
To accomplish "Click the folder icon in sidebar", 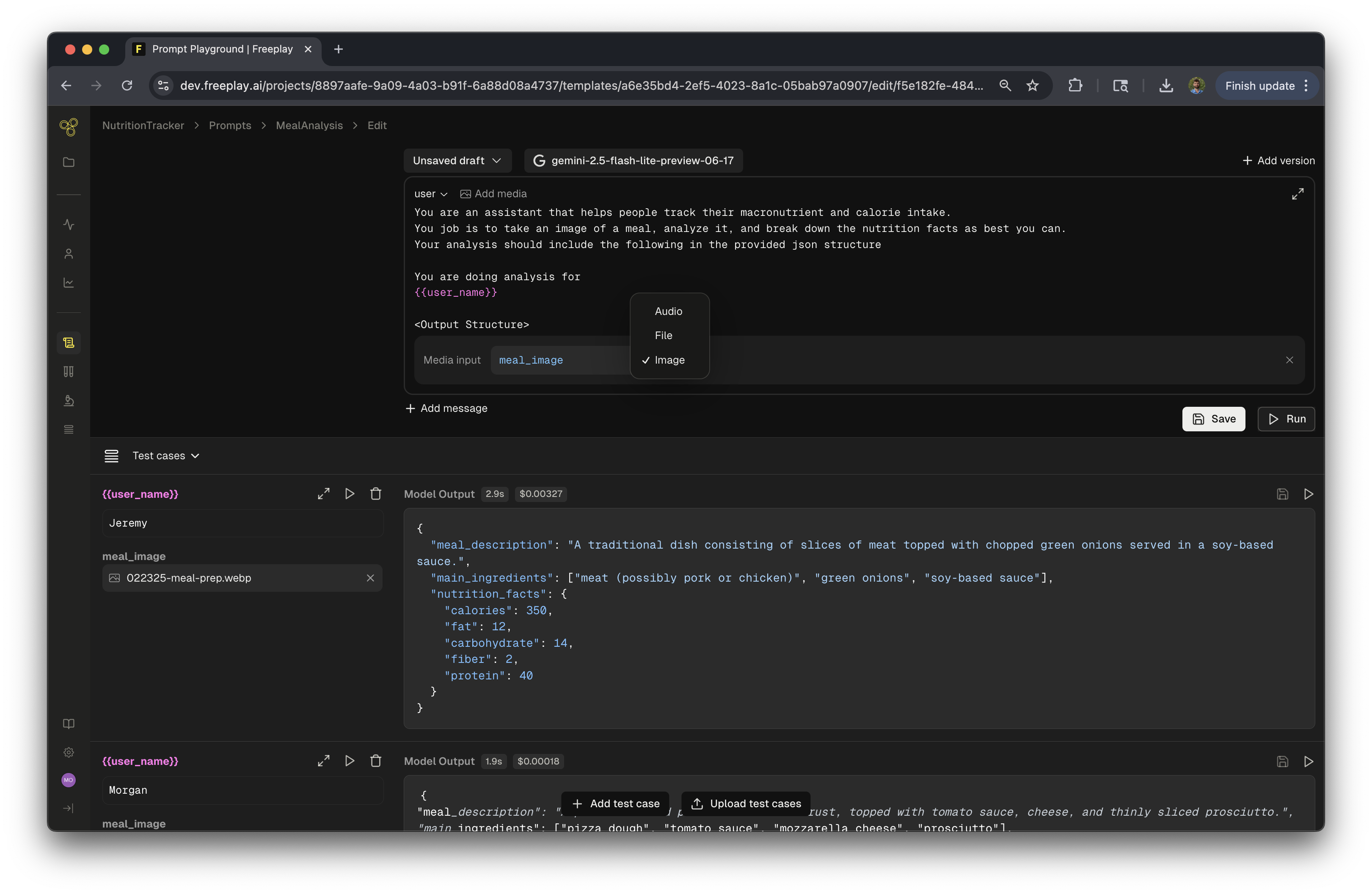I will [69, 162].
